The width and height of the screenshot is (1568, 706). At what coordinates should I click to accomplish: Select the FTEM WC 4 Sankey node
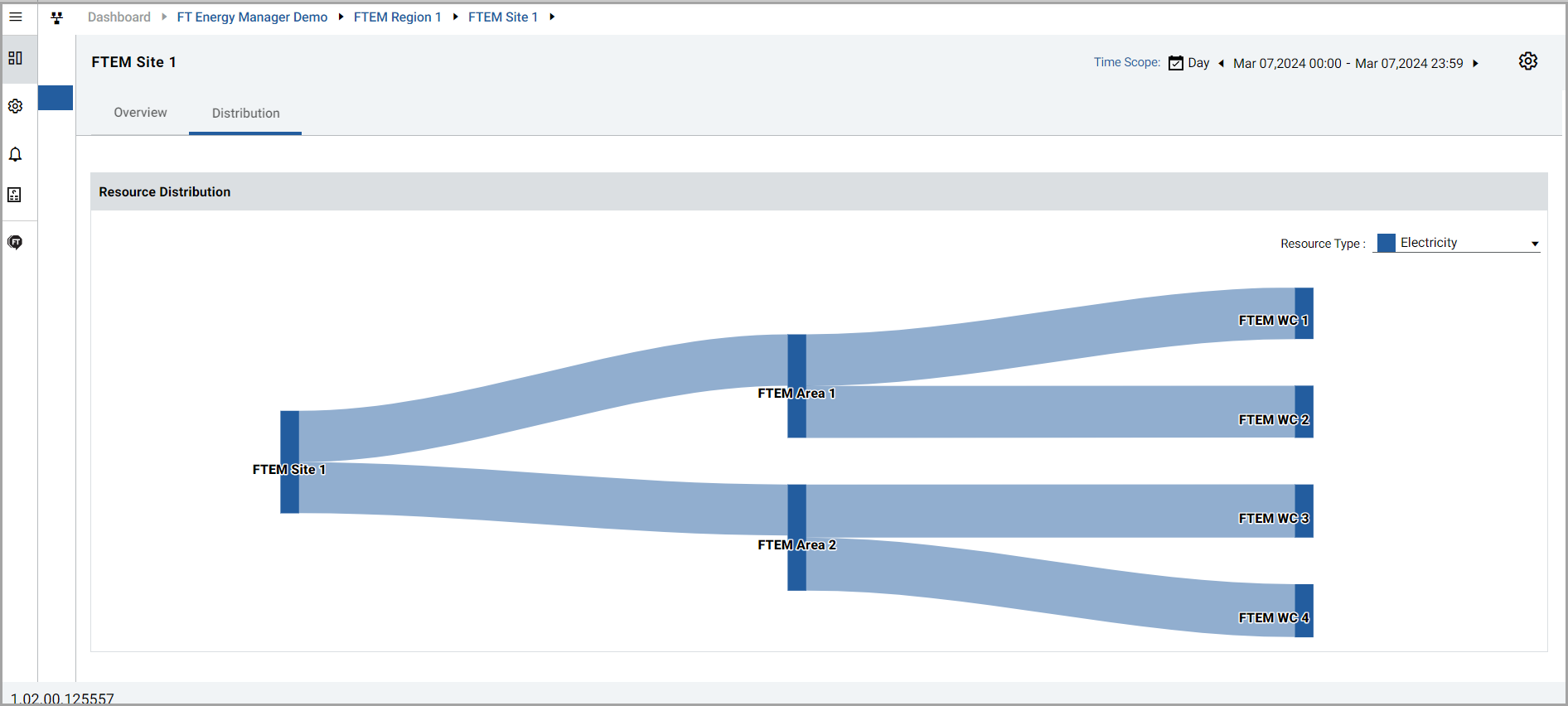(1304, 611)
